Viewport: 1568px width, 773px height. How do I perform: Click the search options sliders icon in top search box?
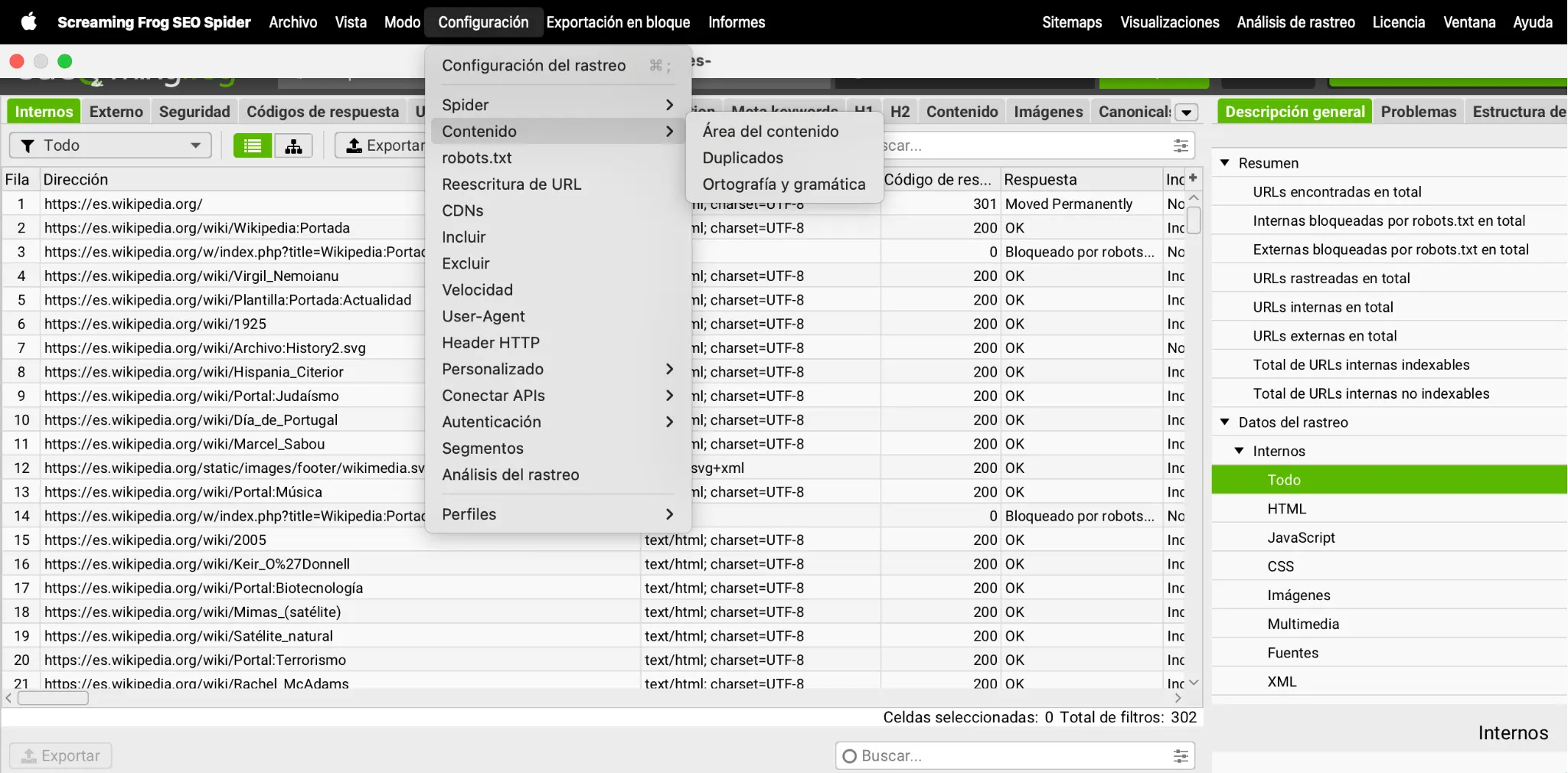[1181, 145]
